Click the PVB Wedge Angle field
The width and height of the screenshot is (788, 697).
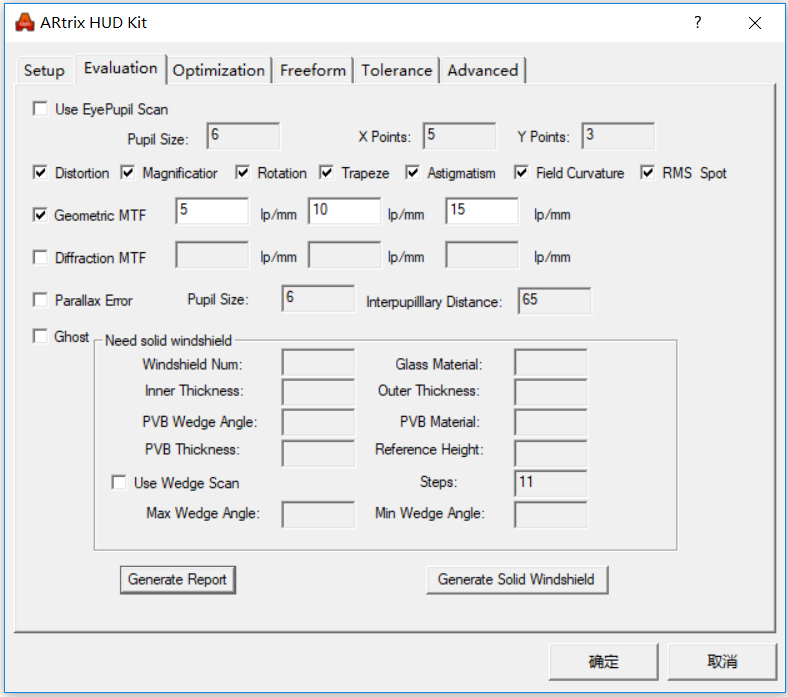318,423
